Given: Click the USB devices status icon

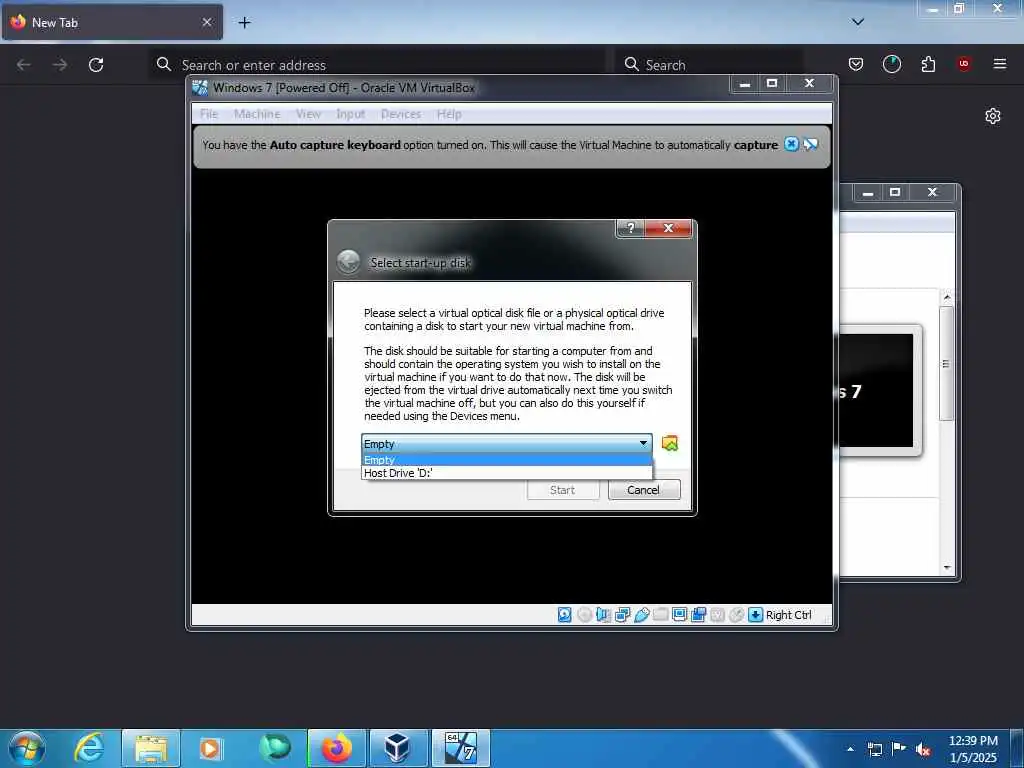Looking at the screenshot, I should 642,615.
